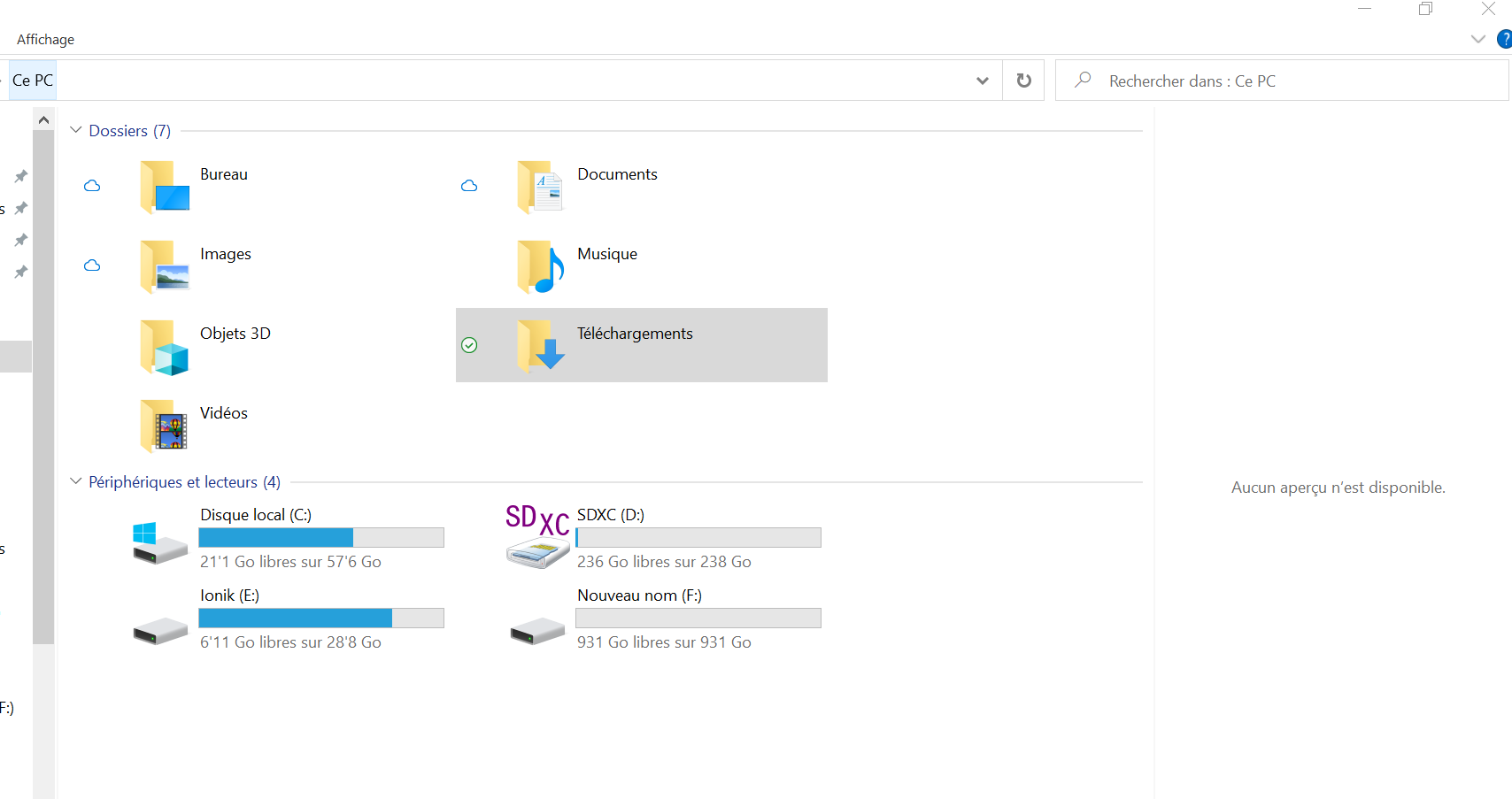The height and width of the screenshot is (799, 1512).
Task: Expand the ribbon with the chevron
Action: tap(1477, 39)
